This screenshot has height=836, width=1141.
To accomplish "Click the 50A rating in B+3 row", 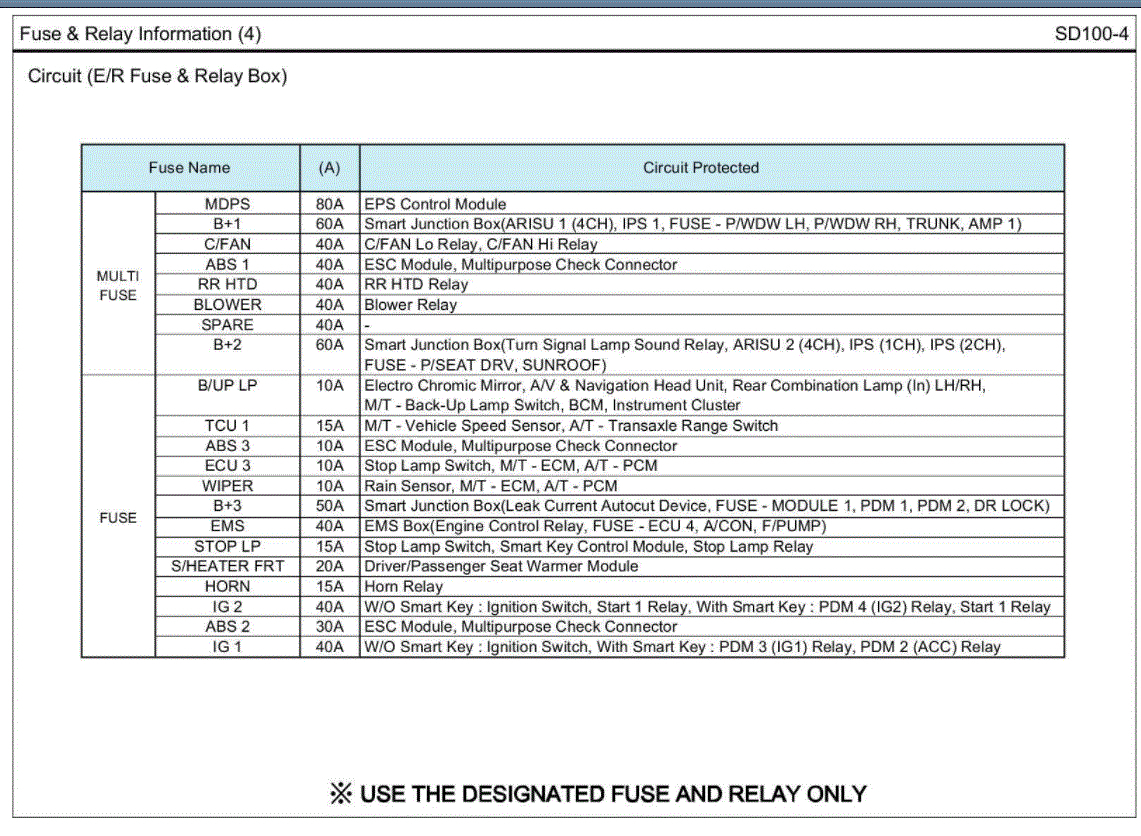I will [330, 506].
